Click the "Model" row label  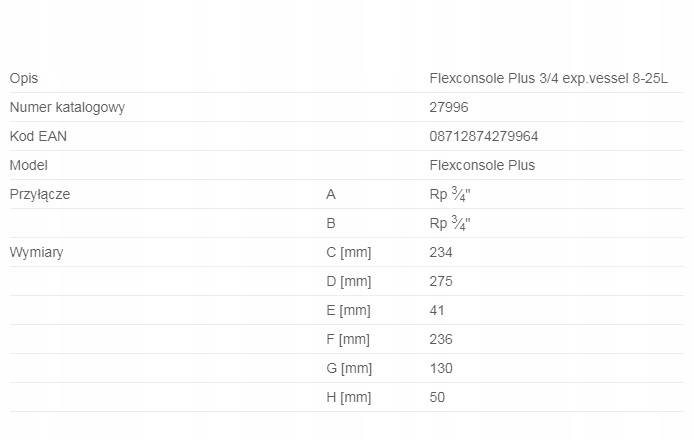click(28, 165)
